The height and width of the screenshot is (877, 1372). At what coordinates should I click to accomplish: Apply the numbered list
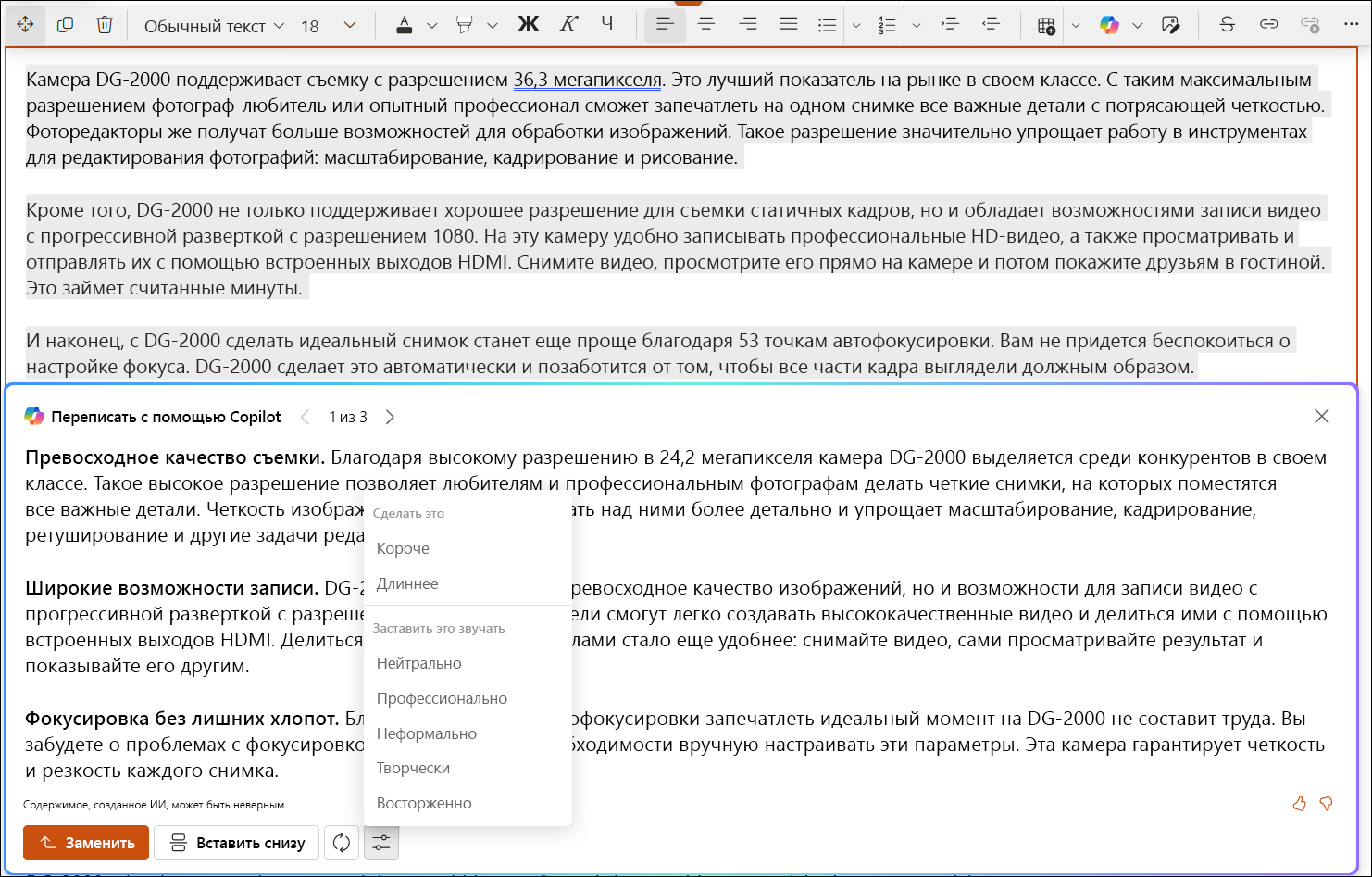[x=887, y=25]
